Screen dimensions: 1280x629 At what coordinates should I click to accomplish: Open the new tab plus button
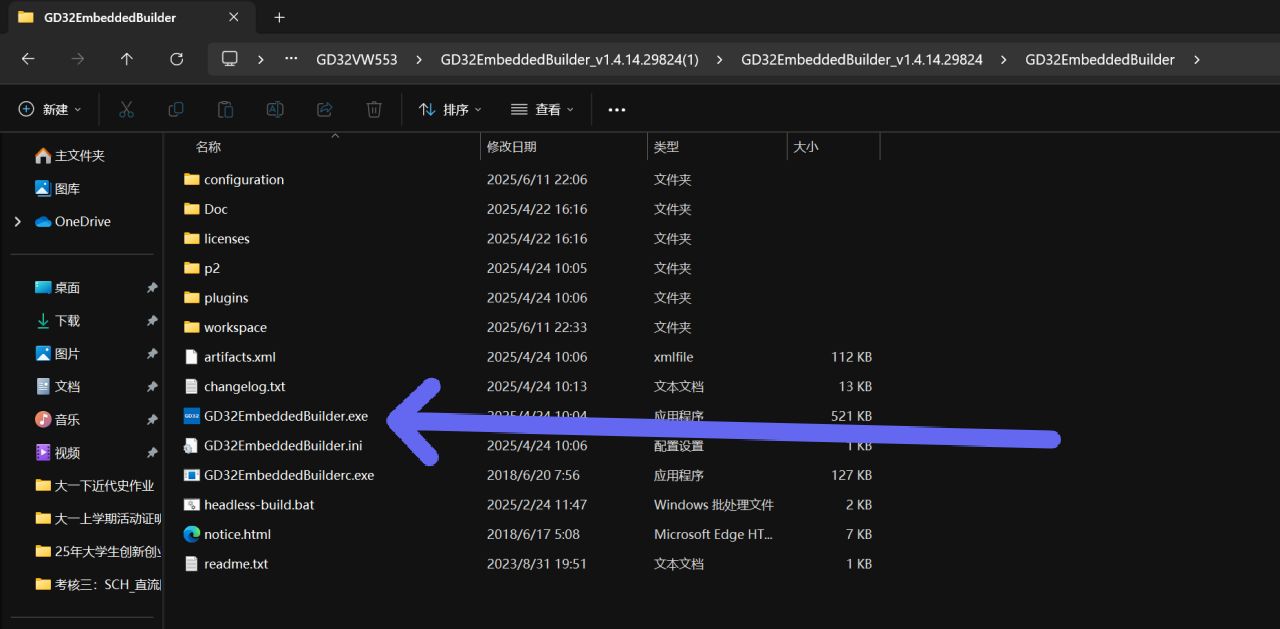[x=279, y=17]
